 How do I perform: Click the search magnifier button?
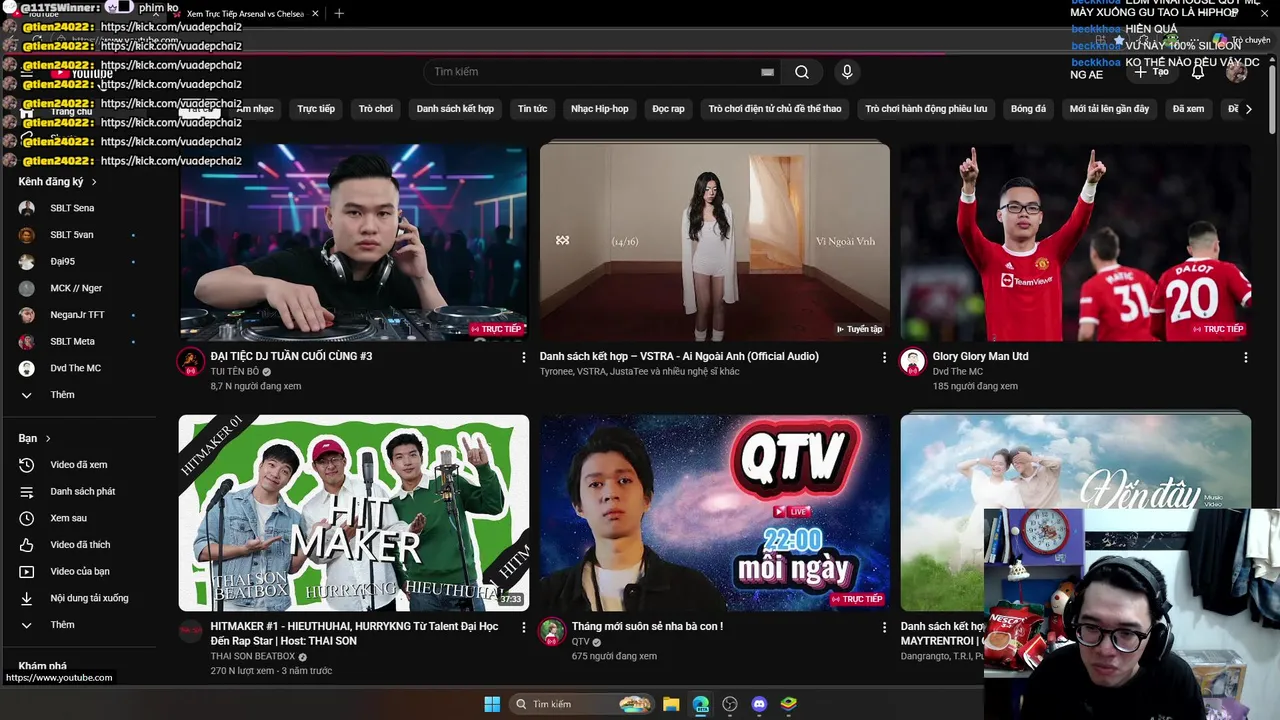[802, 72]
